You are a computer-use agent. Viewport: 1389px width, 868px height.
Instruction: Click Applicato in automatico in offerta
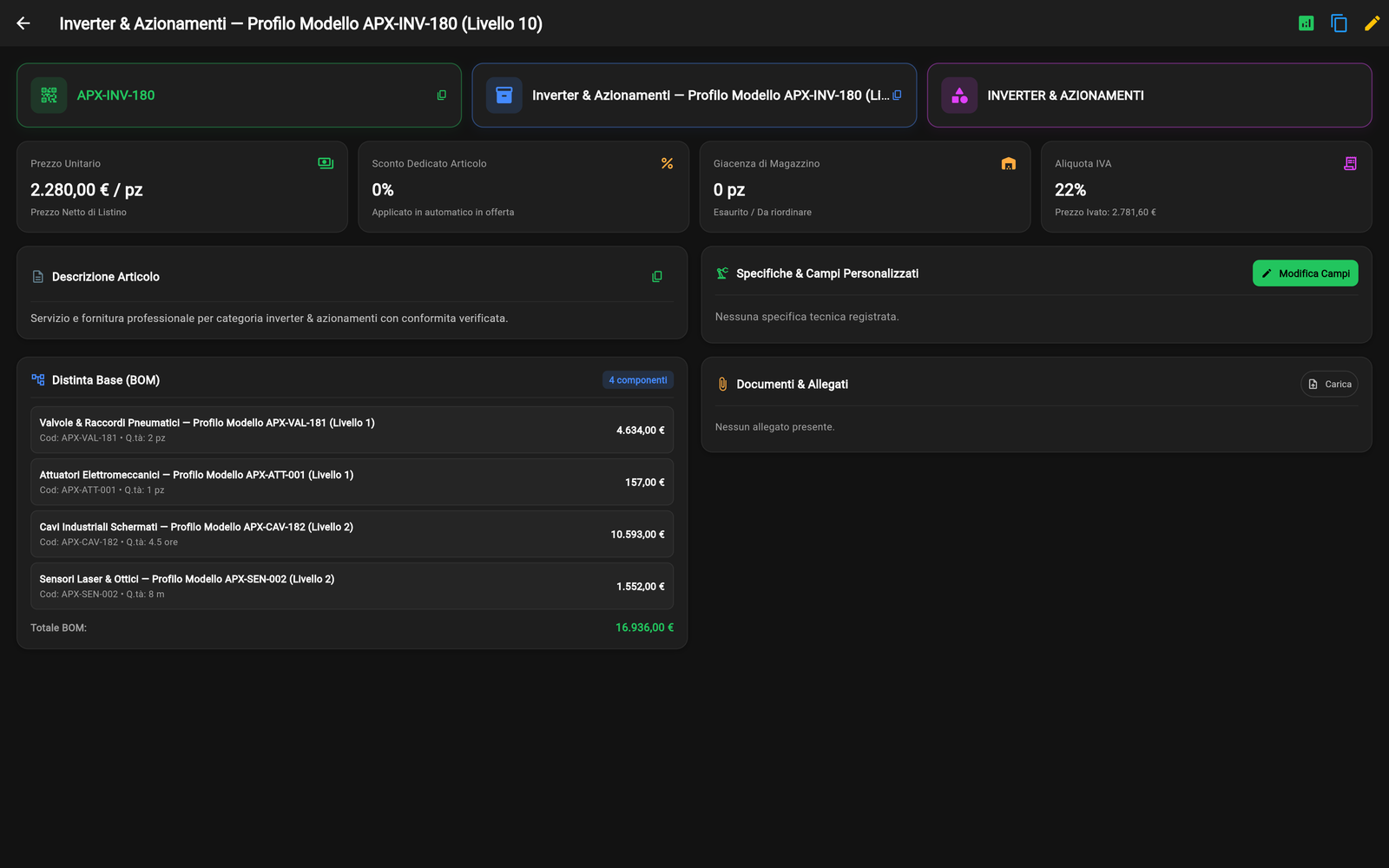coord(443,213)
